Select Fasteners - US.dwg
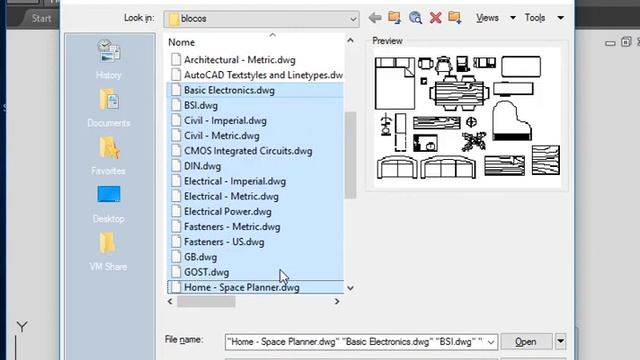640x360 pixels. 224,242
